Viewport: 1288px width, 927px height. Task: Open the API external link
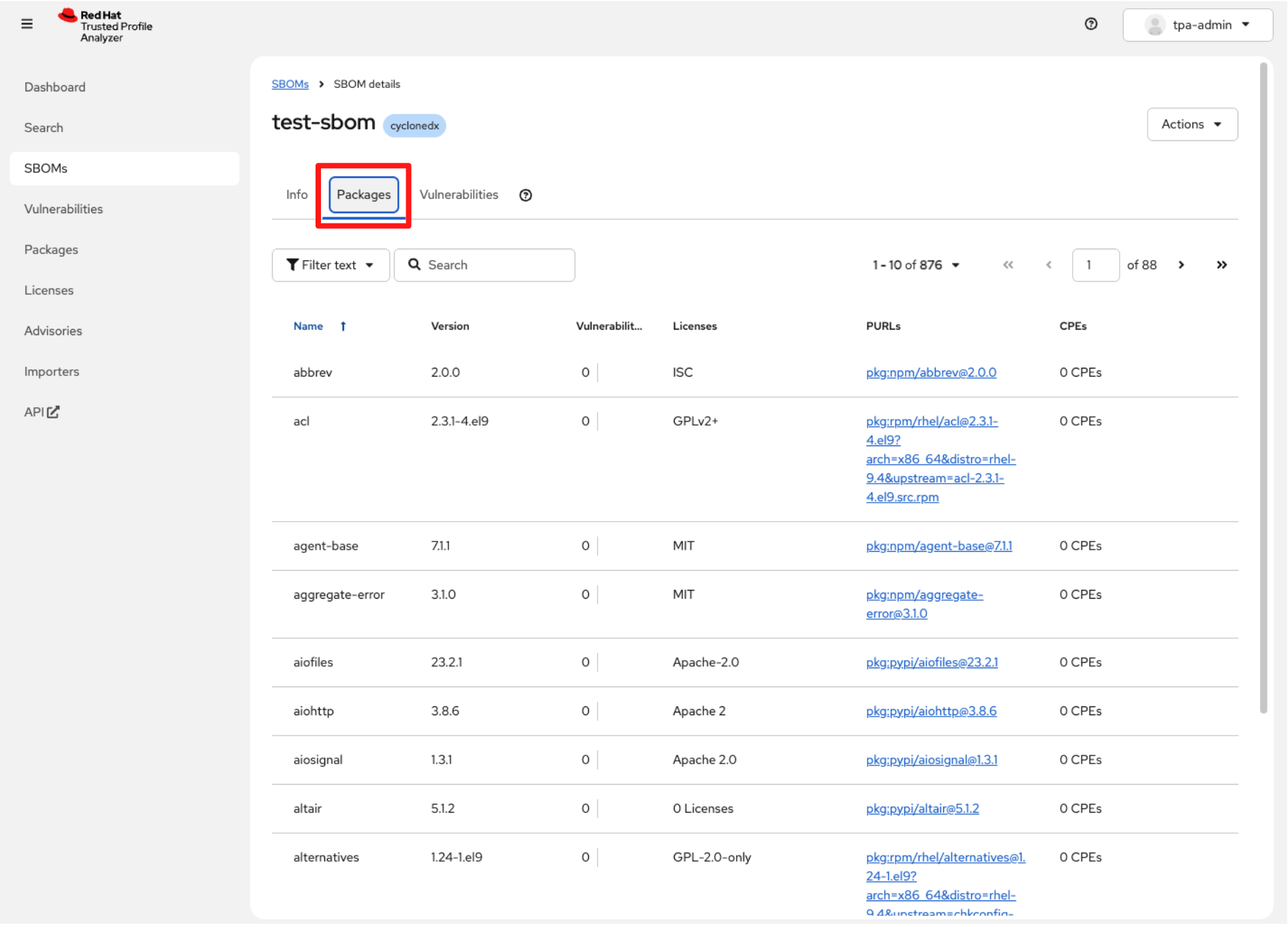pyautogui.click(x=42, y=412)
